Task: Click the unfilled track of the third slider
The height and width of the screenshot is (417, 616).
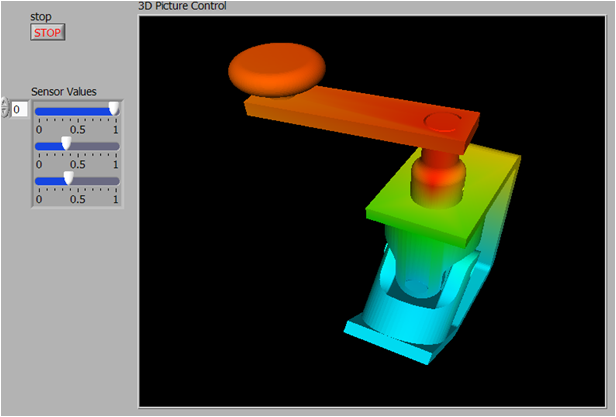Action: click(x=95, y=181)
